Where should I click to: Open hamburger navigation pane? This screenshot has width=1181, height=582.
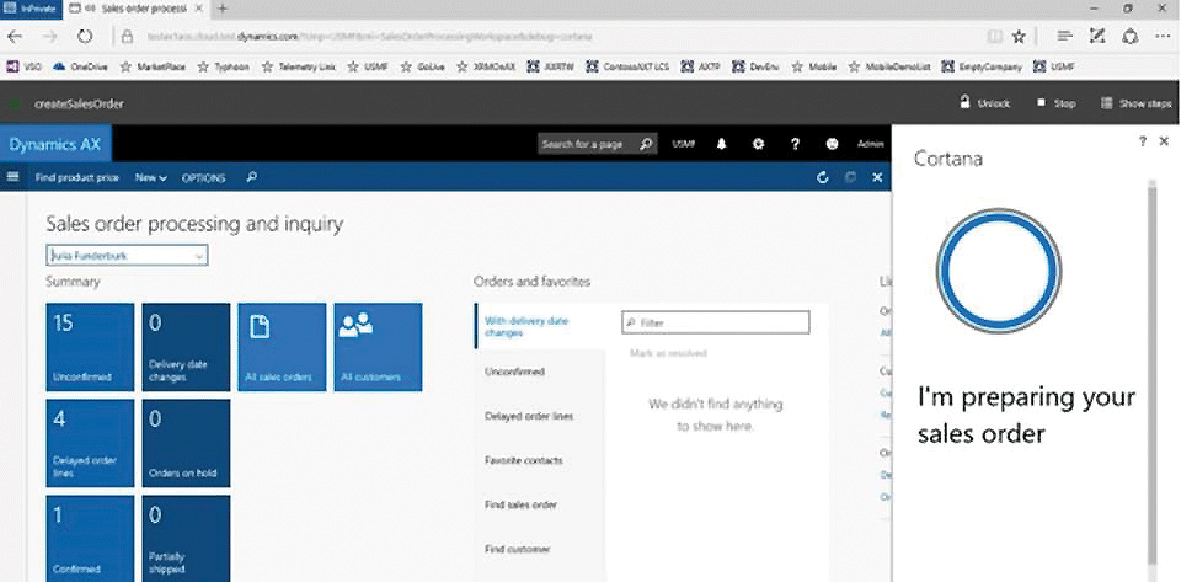(11, 177)
